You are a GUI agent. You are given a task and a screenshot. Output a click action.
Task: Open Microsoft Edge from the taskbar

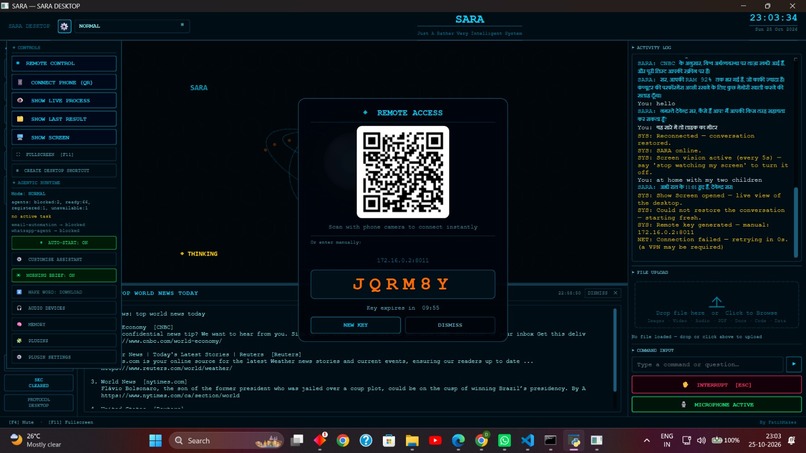[458, 441]
